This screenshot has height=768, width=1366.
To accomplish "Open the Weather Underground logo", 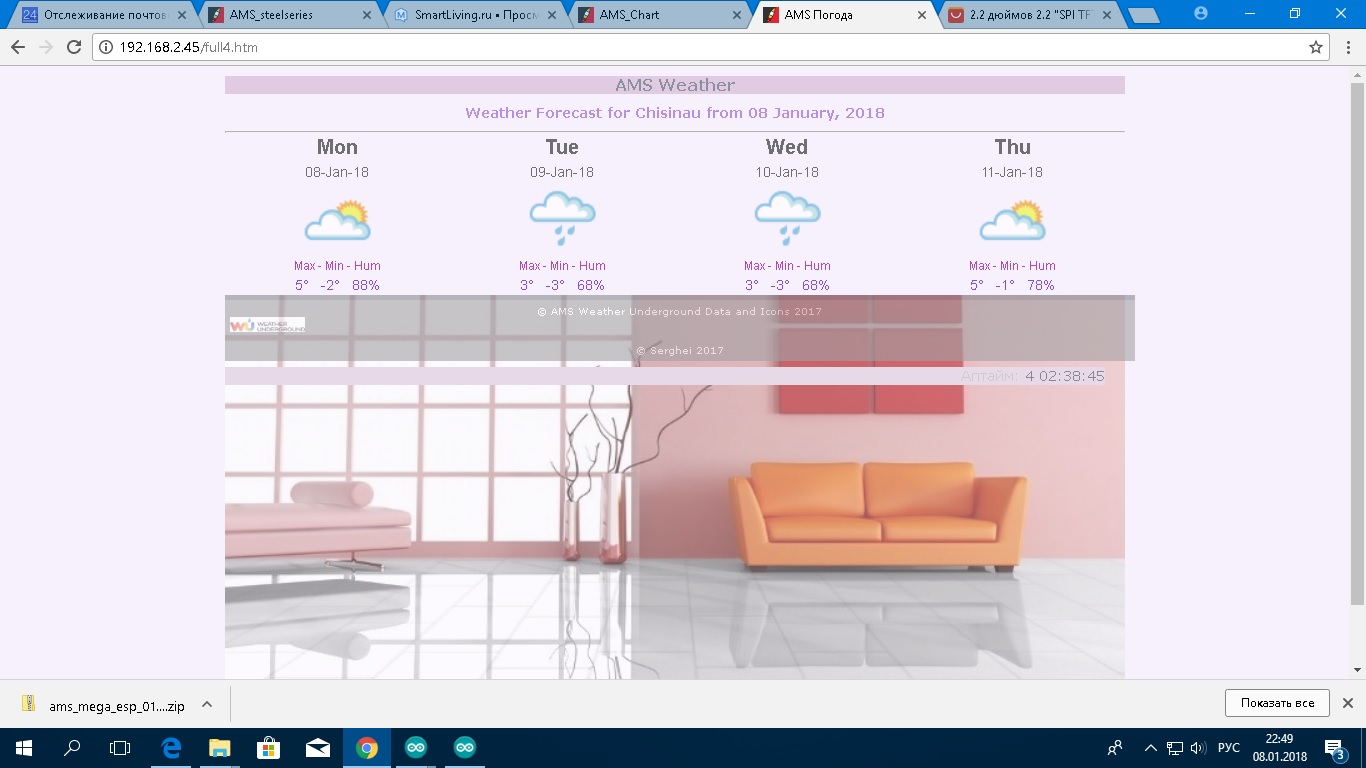I will point(265,323).
